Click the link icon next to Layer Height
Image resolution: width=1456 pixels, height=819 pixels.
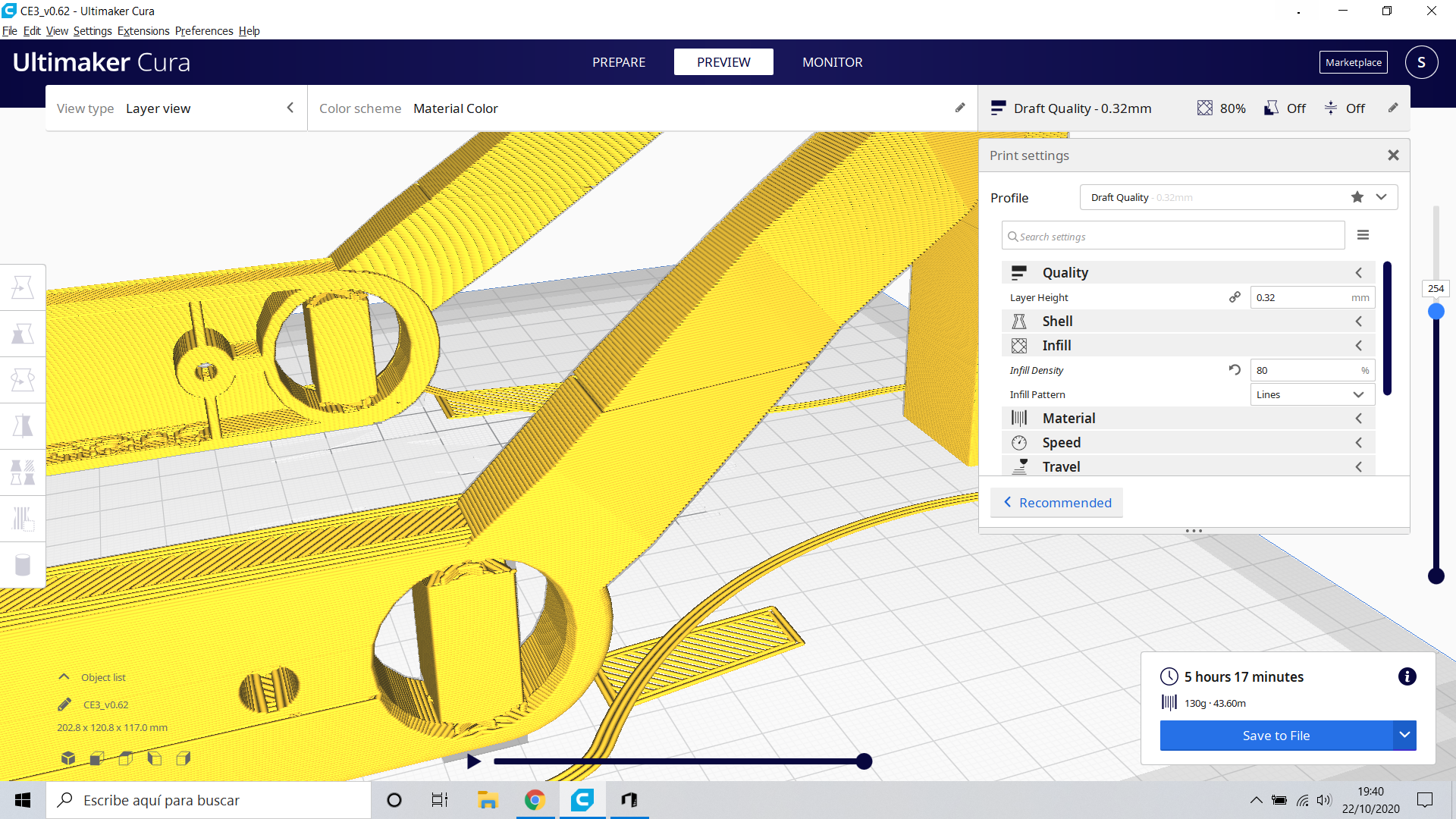pos(1235,297)
